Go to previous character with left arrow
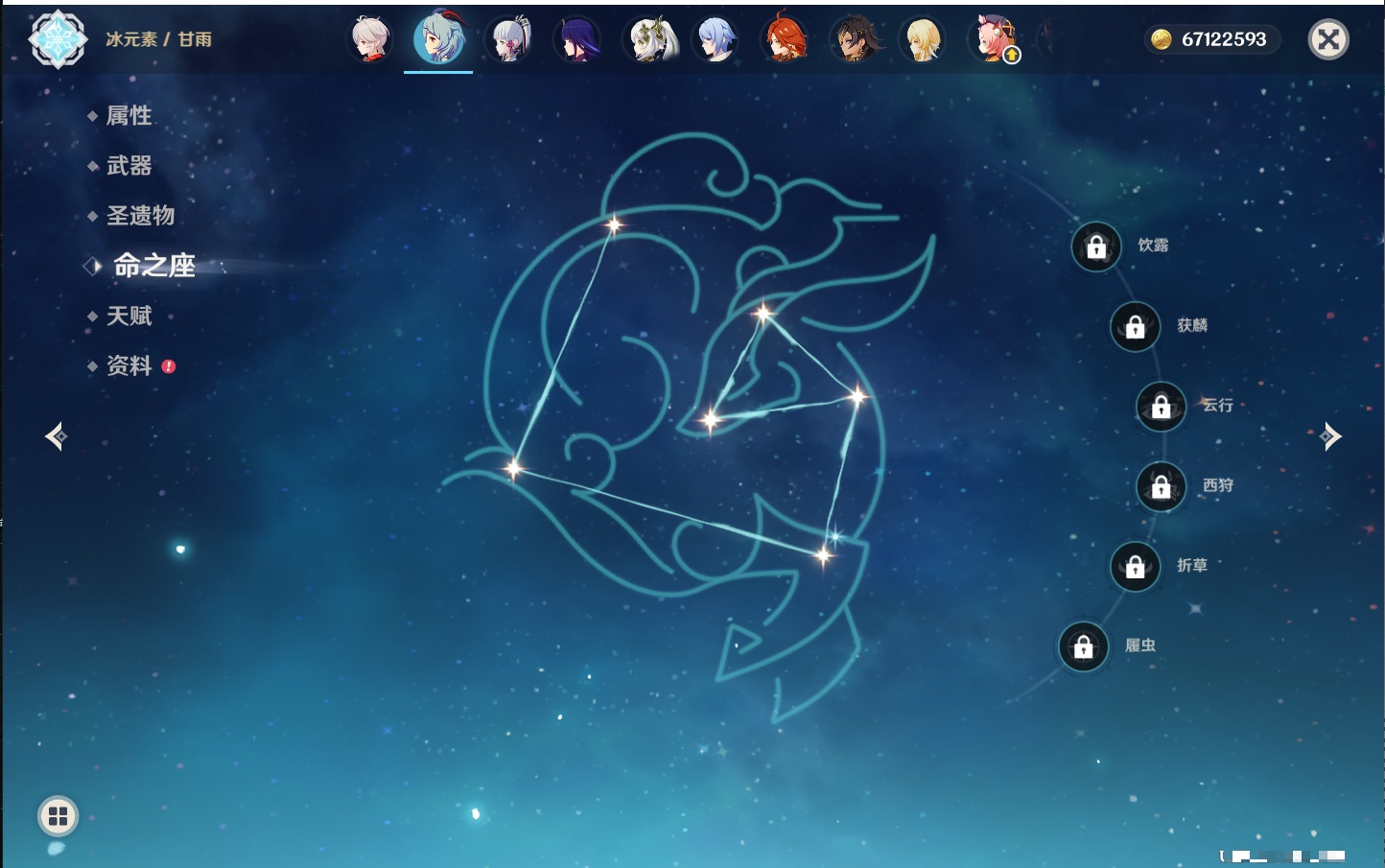Screen dimensions: 1385x868 56,436
